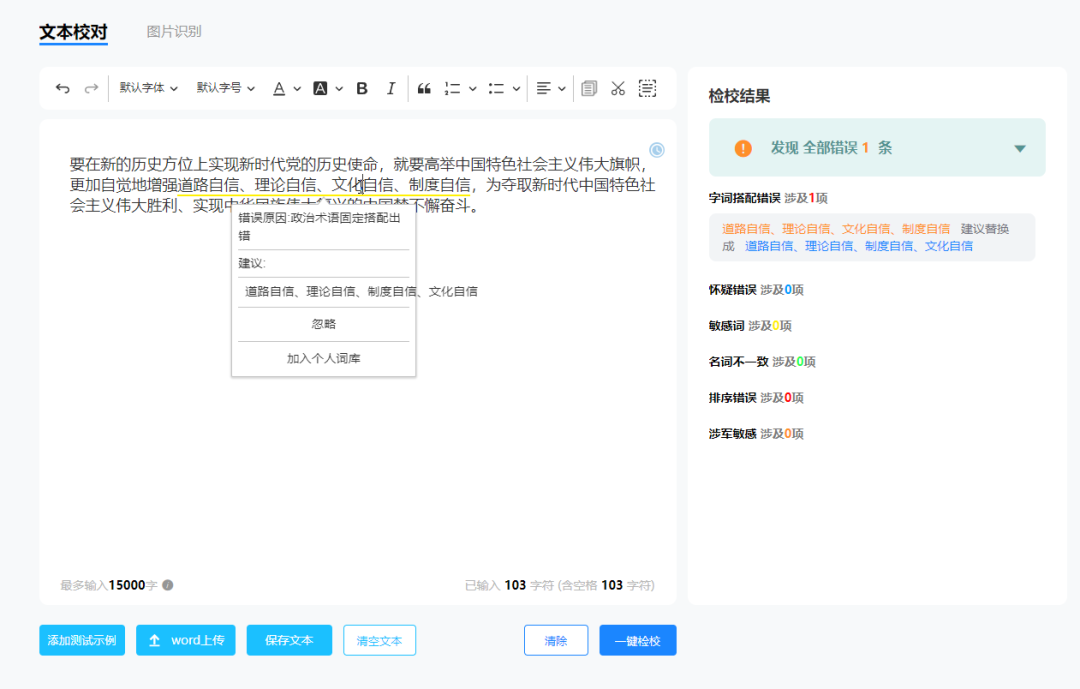Switch to the 图片识别 tab
Screen dimensions: 1080x689
[x=176, y=31]
